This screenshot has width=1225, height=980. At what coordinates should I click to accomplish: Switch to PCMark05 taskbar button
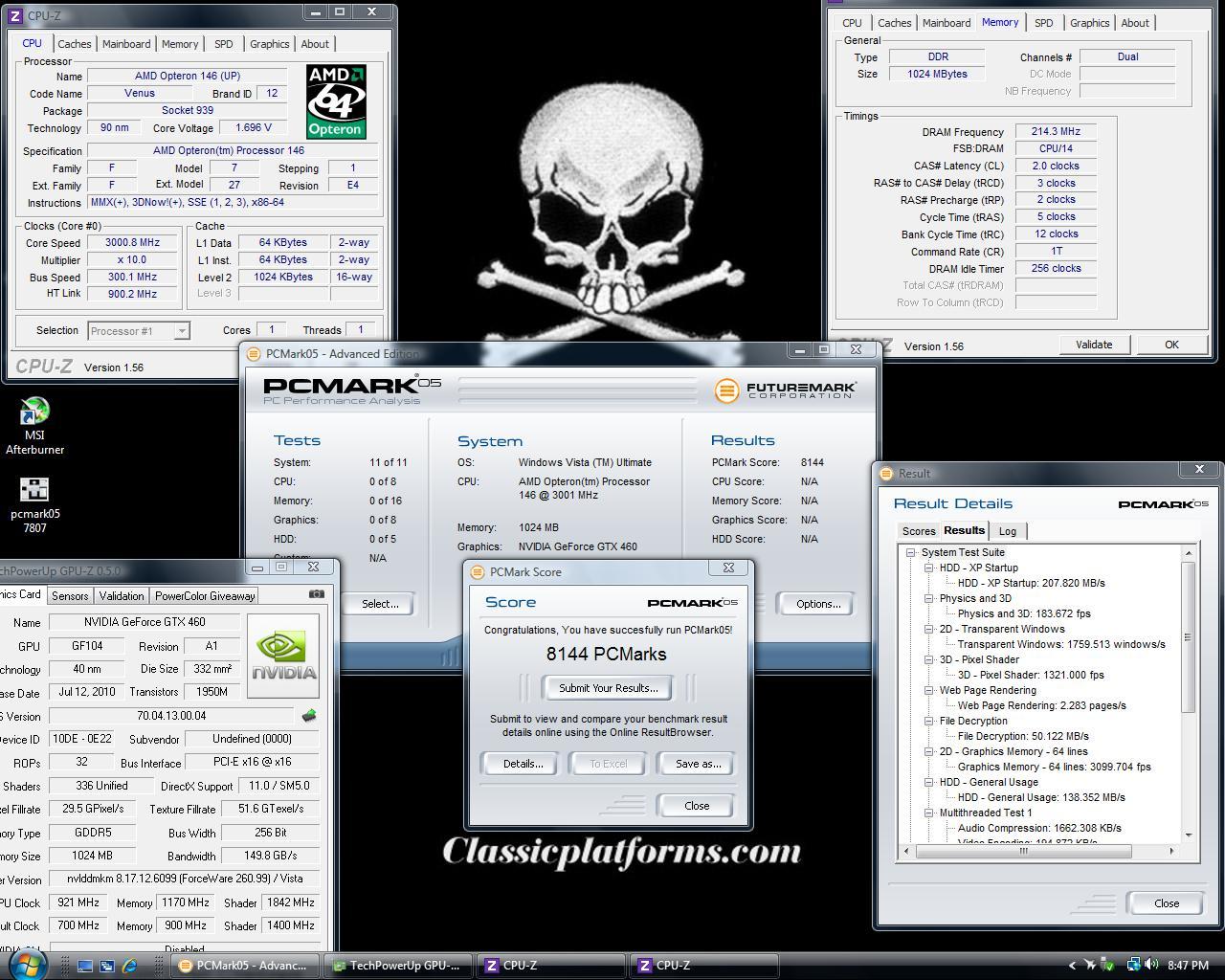pyautogui.click(x=245, y=966)
